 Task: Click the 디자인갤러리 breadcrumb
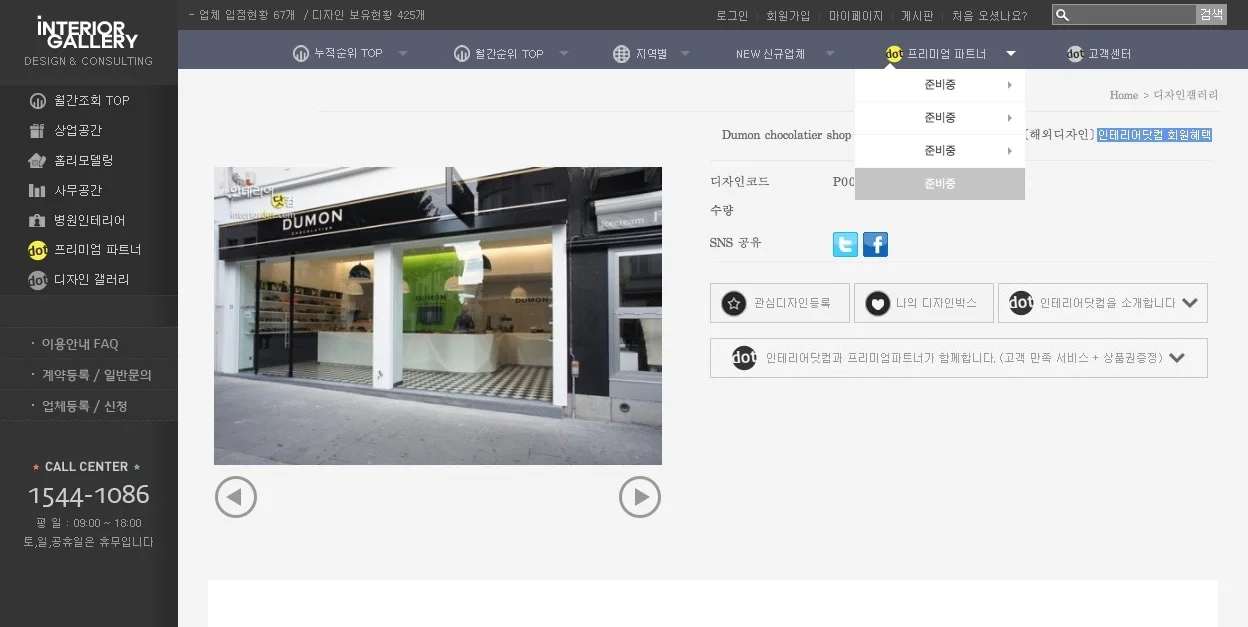point(1186,95)
